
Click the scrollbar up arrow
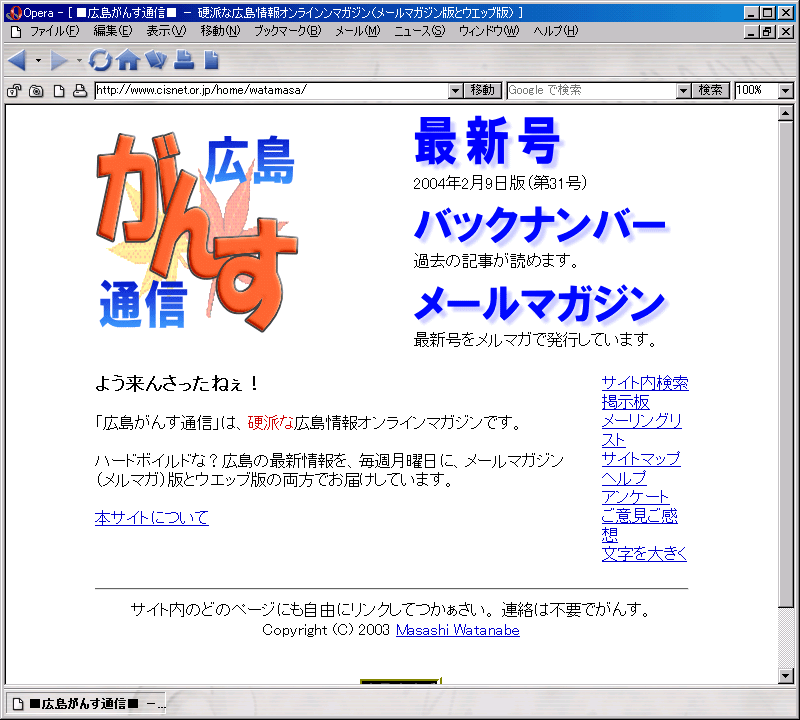click(x=786, y=113)
